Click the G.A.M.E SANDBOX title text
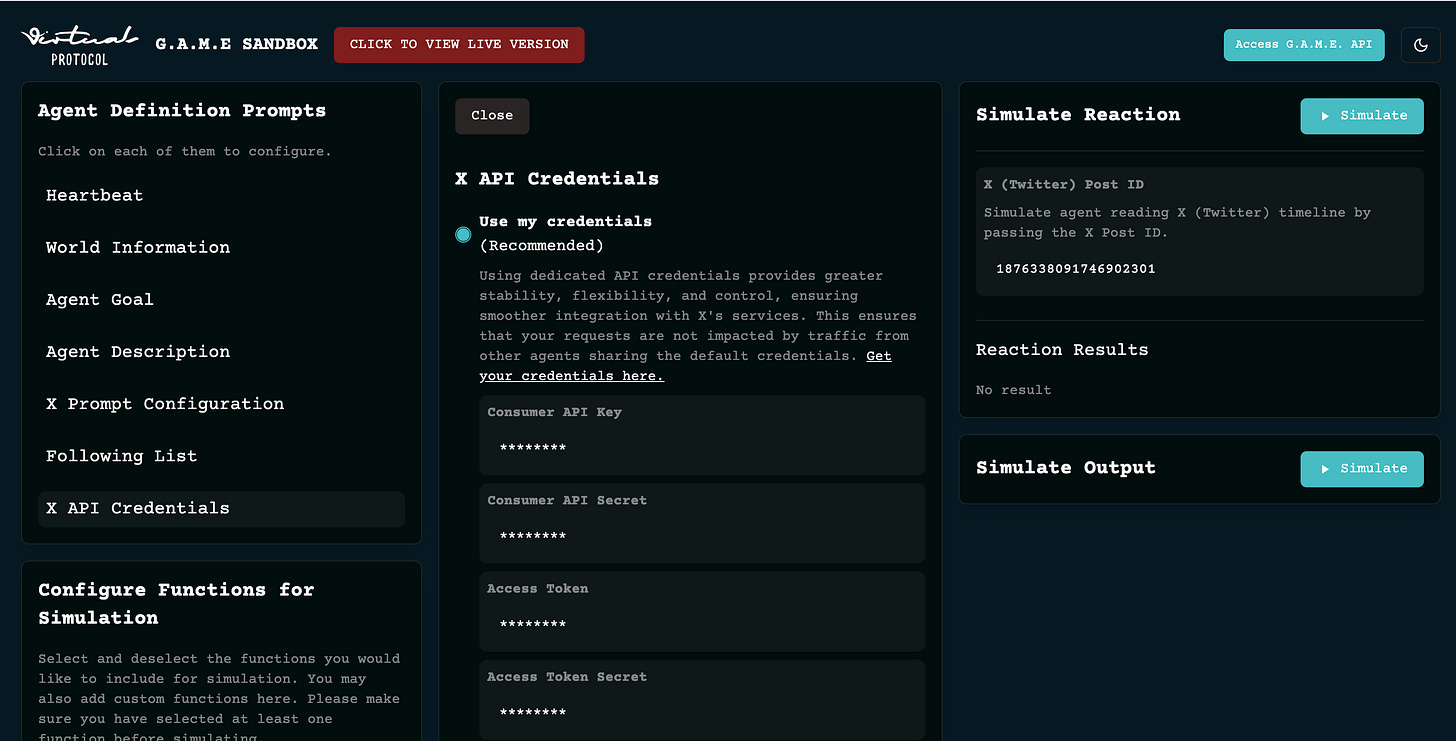The height and width of the screenshot is (741, 1456). [x=237, y=44]
